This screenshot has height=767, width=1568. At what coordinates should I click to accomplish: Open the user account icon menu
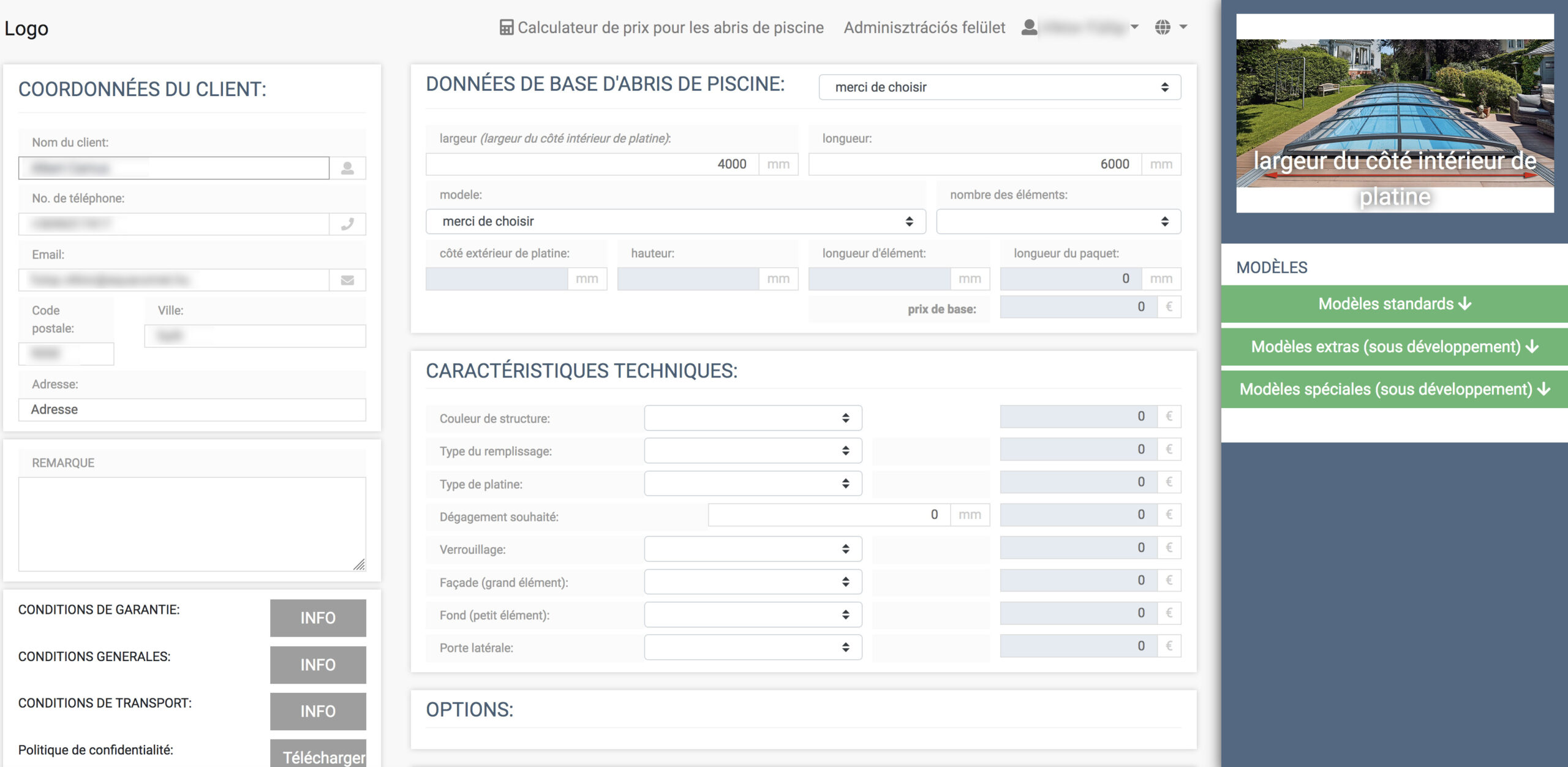click(x=1029, y=28)
